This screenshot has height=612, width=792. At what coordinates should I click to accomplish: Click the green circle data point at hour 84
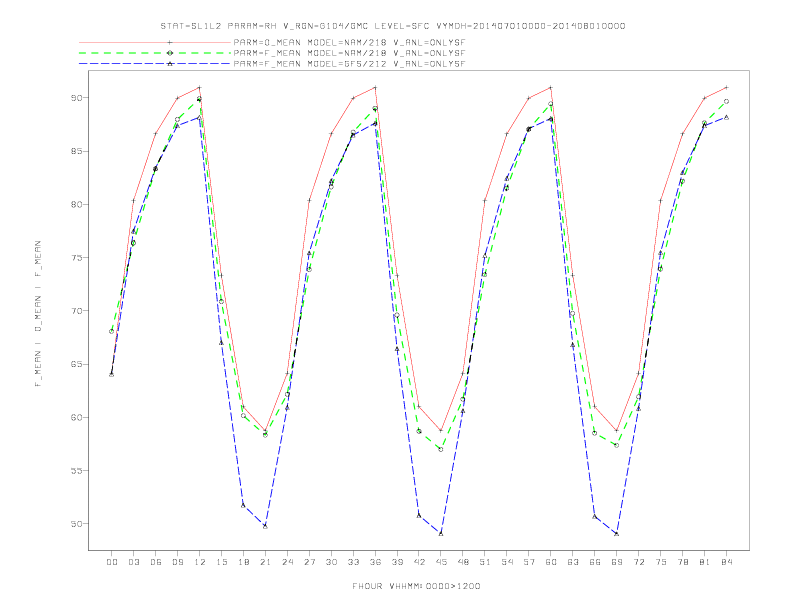coord(727,101)
